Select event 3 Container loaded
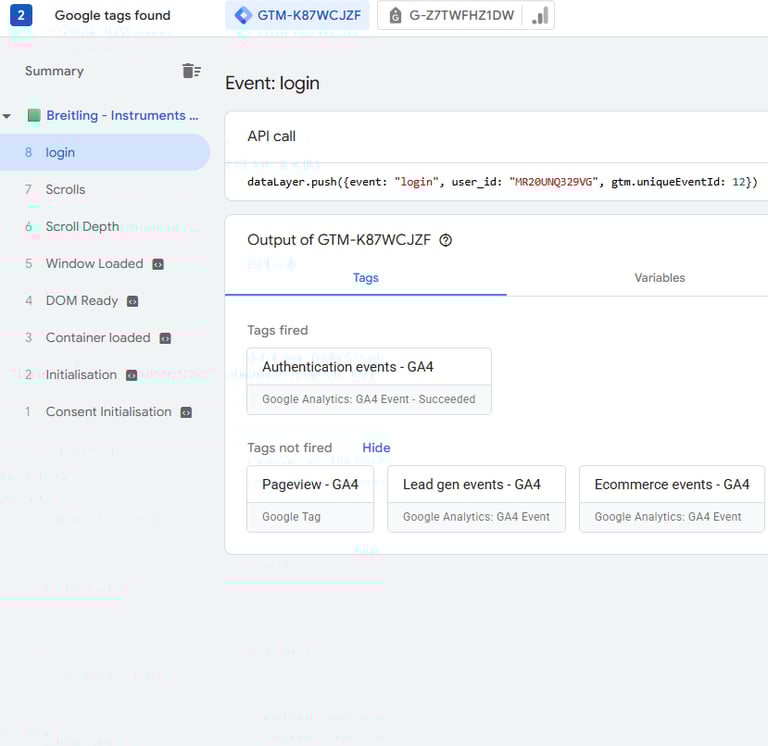The image size is (768, 746). pos(105,338)
